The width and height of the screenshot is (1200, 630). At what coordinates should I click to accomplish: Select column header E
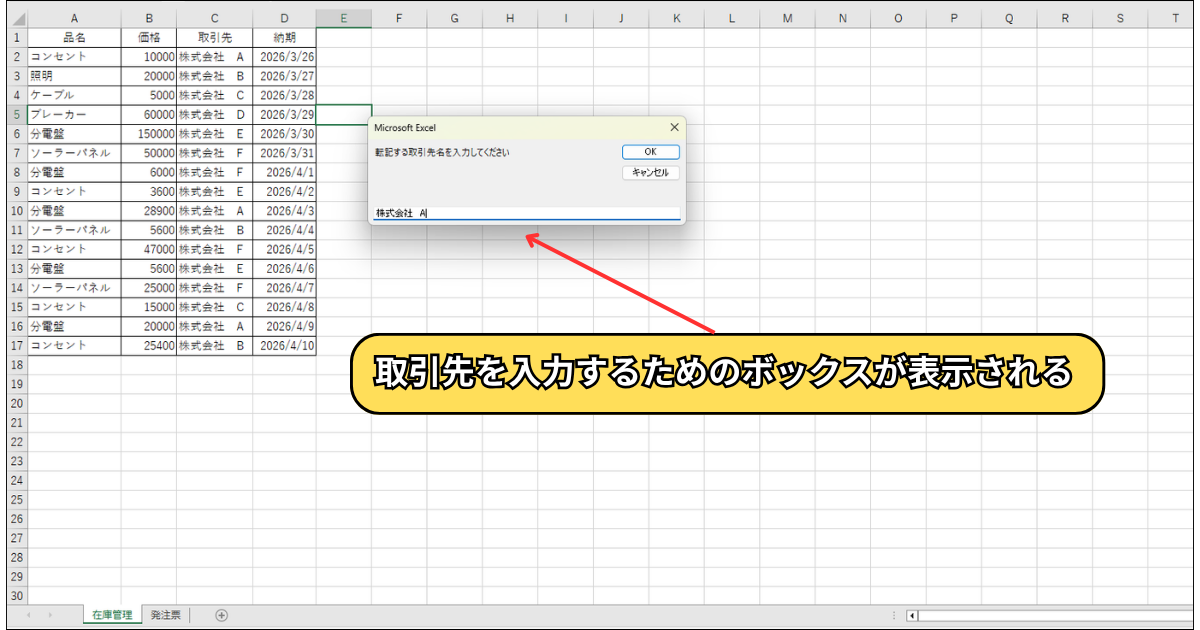point(344,17)
